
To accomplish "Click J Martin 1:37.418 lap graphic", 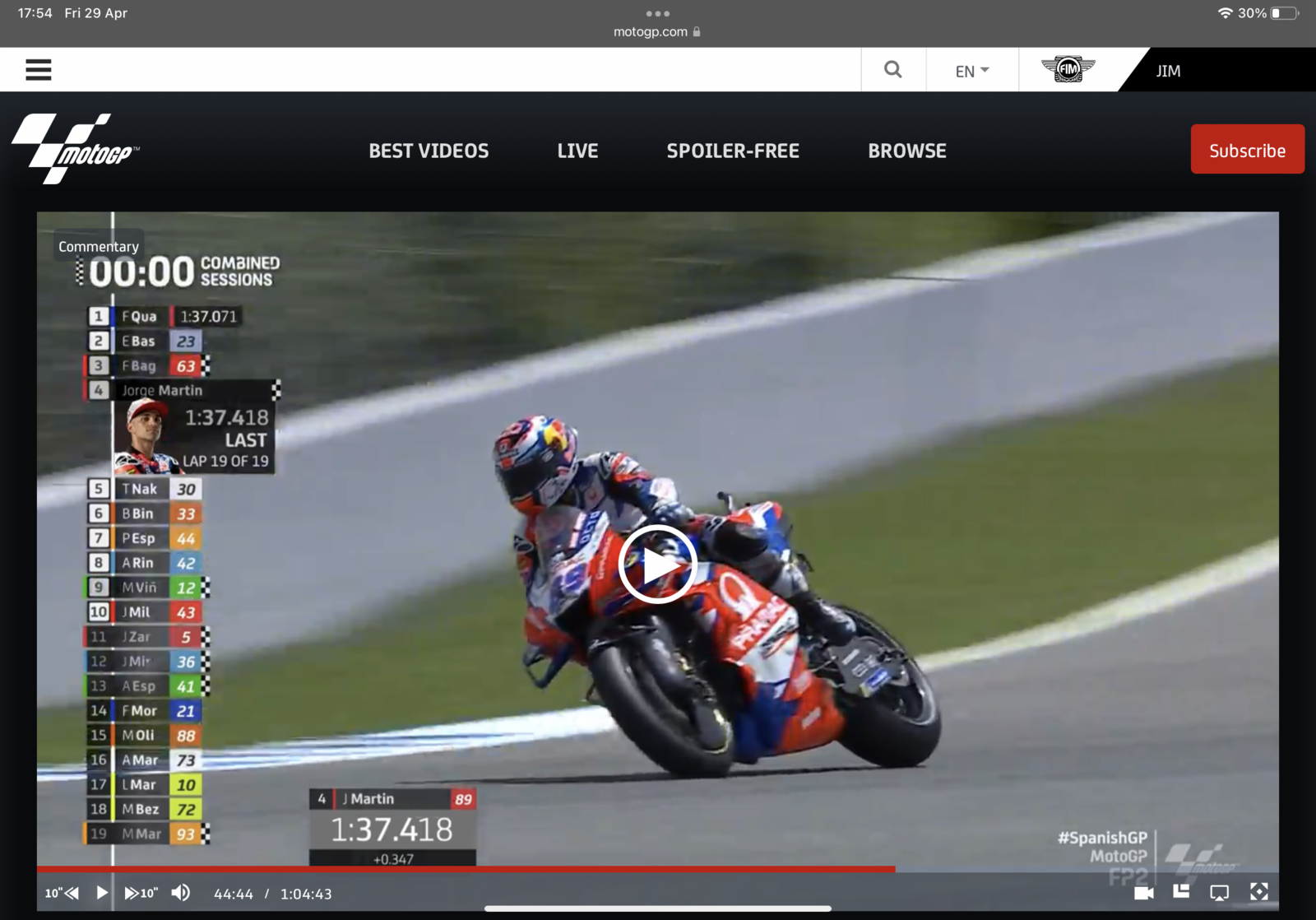I will [392, 827].
